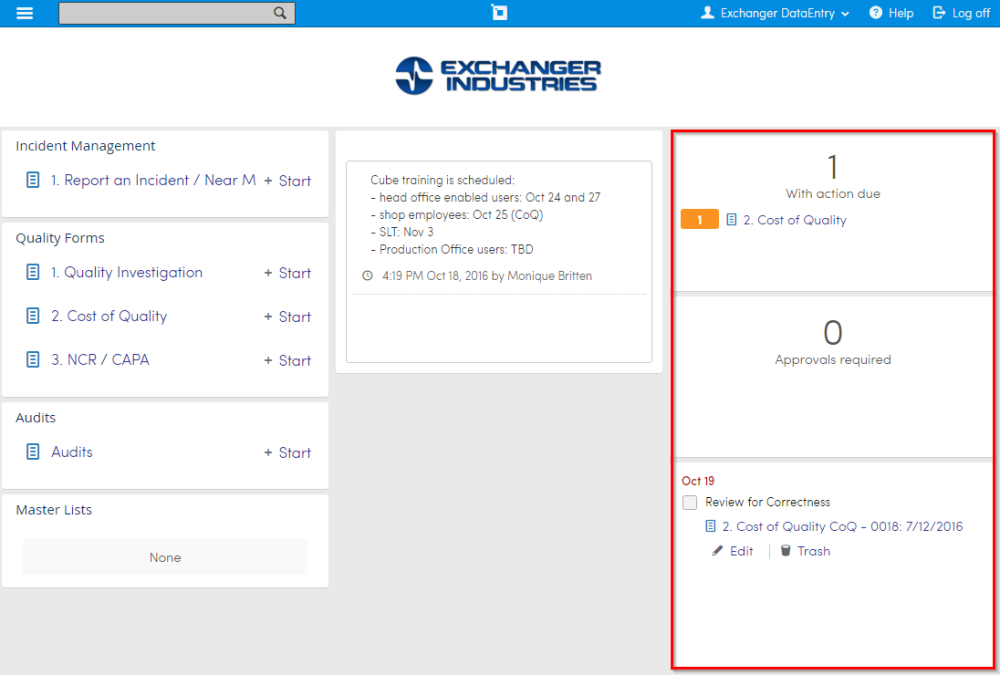Click the Incident Management section heading

click(85, 146)
